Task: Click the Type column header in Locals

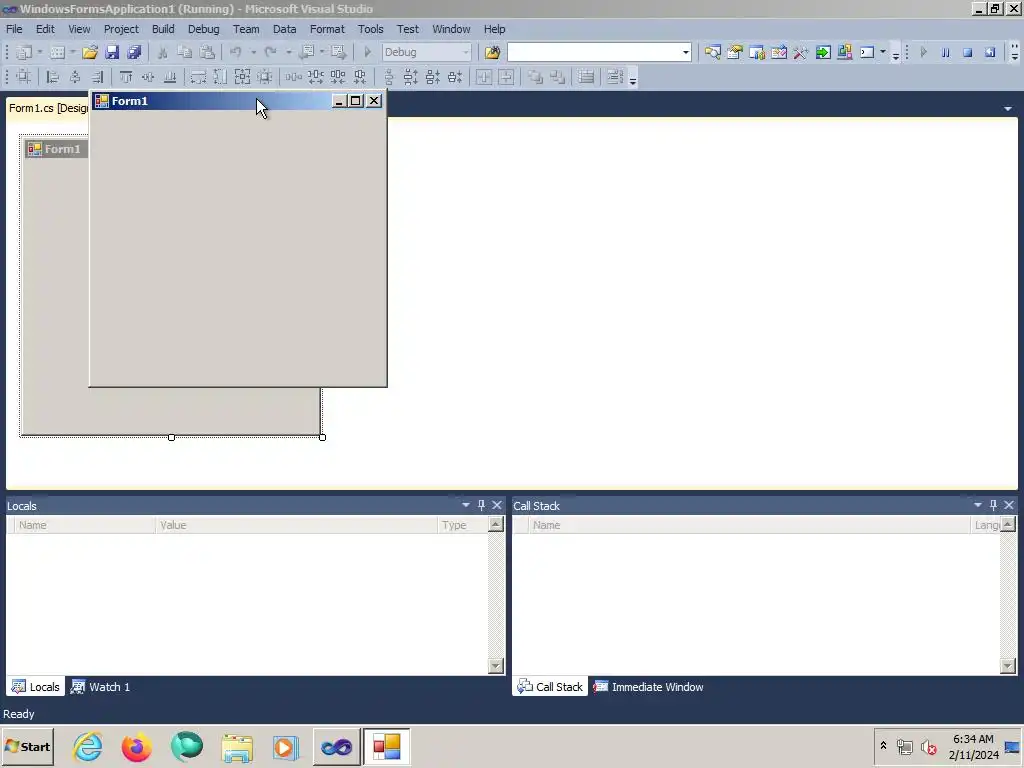Action: click(x=462, y=525)
